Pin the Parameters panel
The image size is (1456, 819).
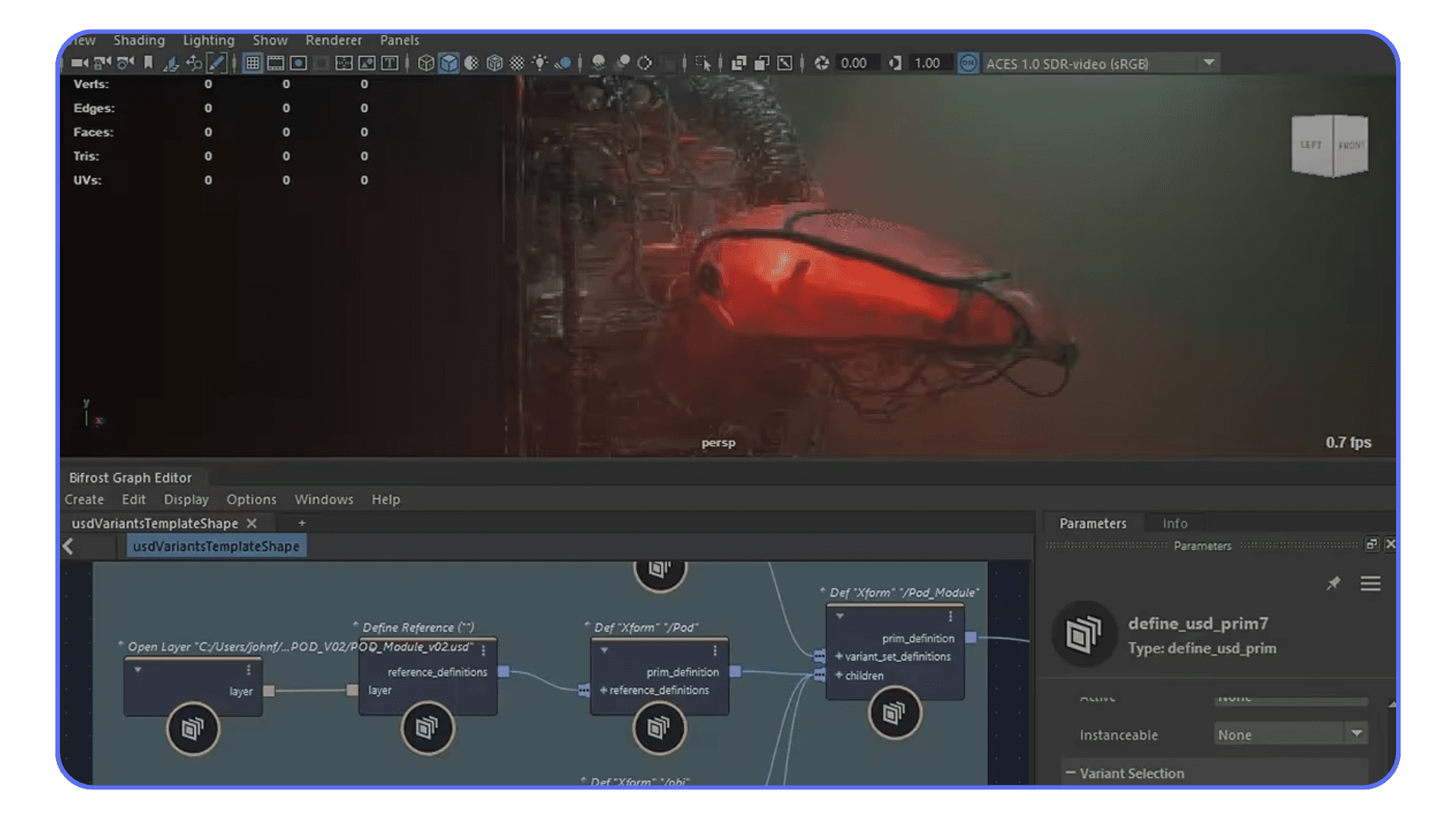click(x=1333, y=583)
